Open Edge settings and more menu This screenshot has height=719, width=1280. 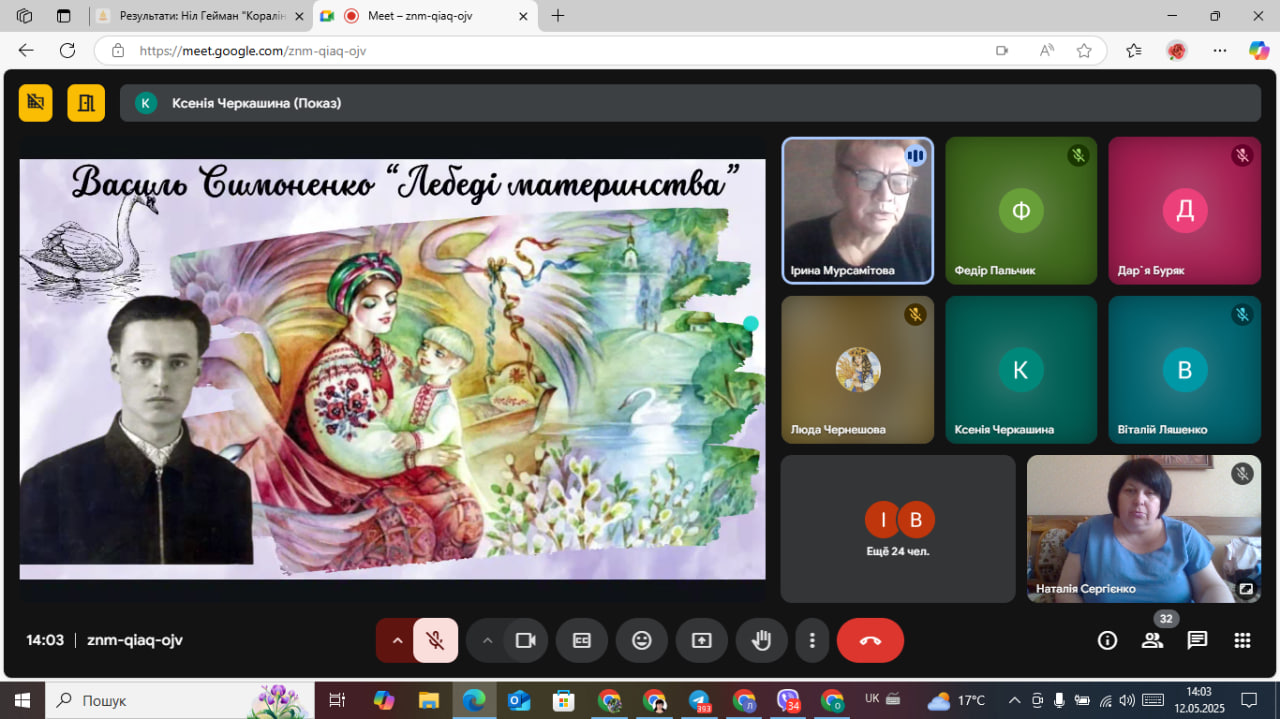coord(1220,50)
